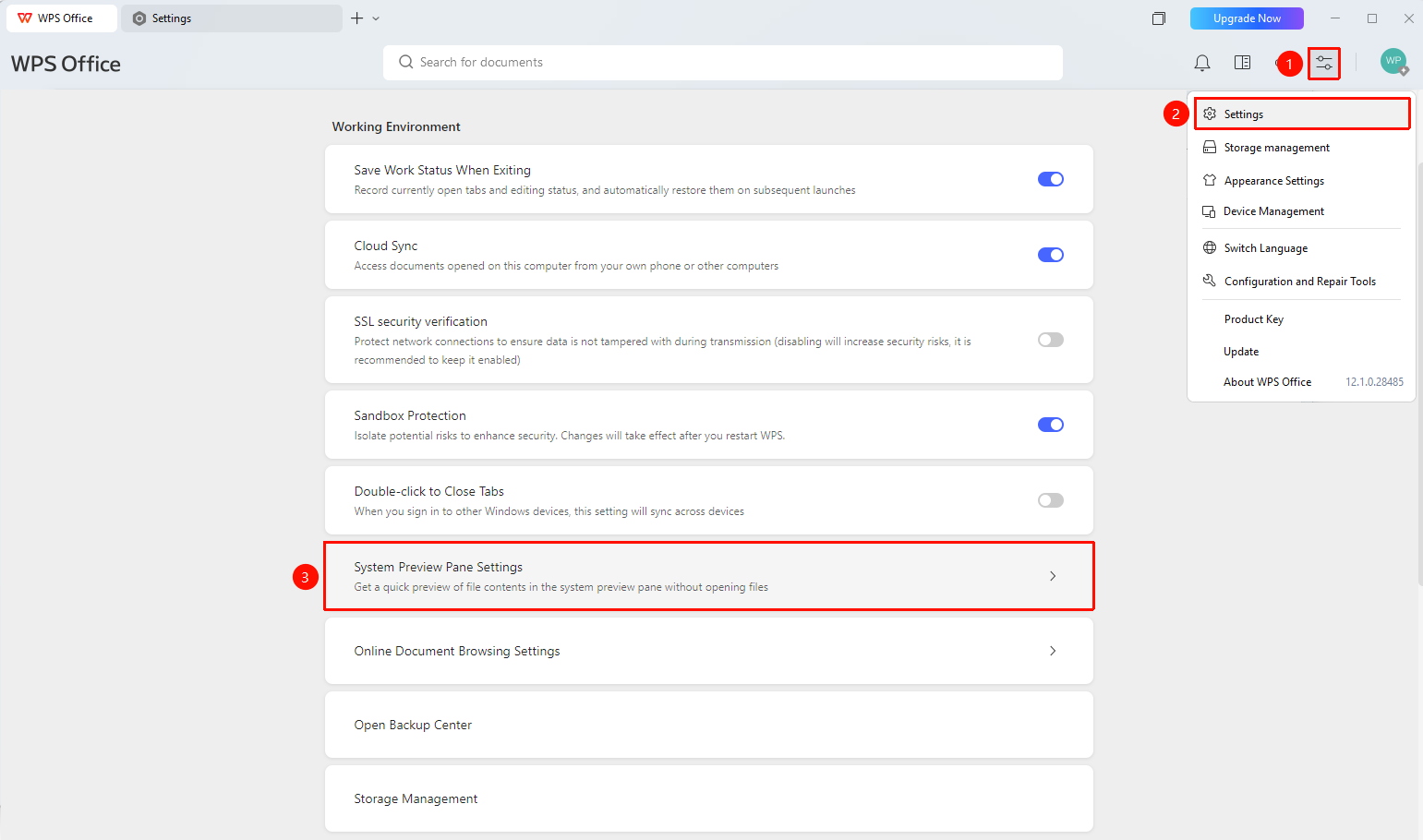1423x840 pixels.
Task: Add a new tab with plus icon
Action: 356,18
